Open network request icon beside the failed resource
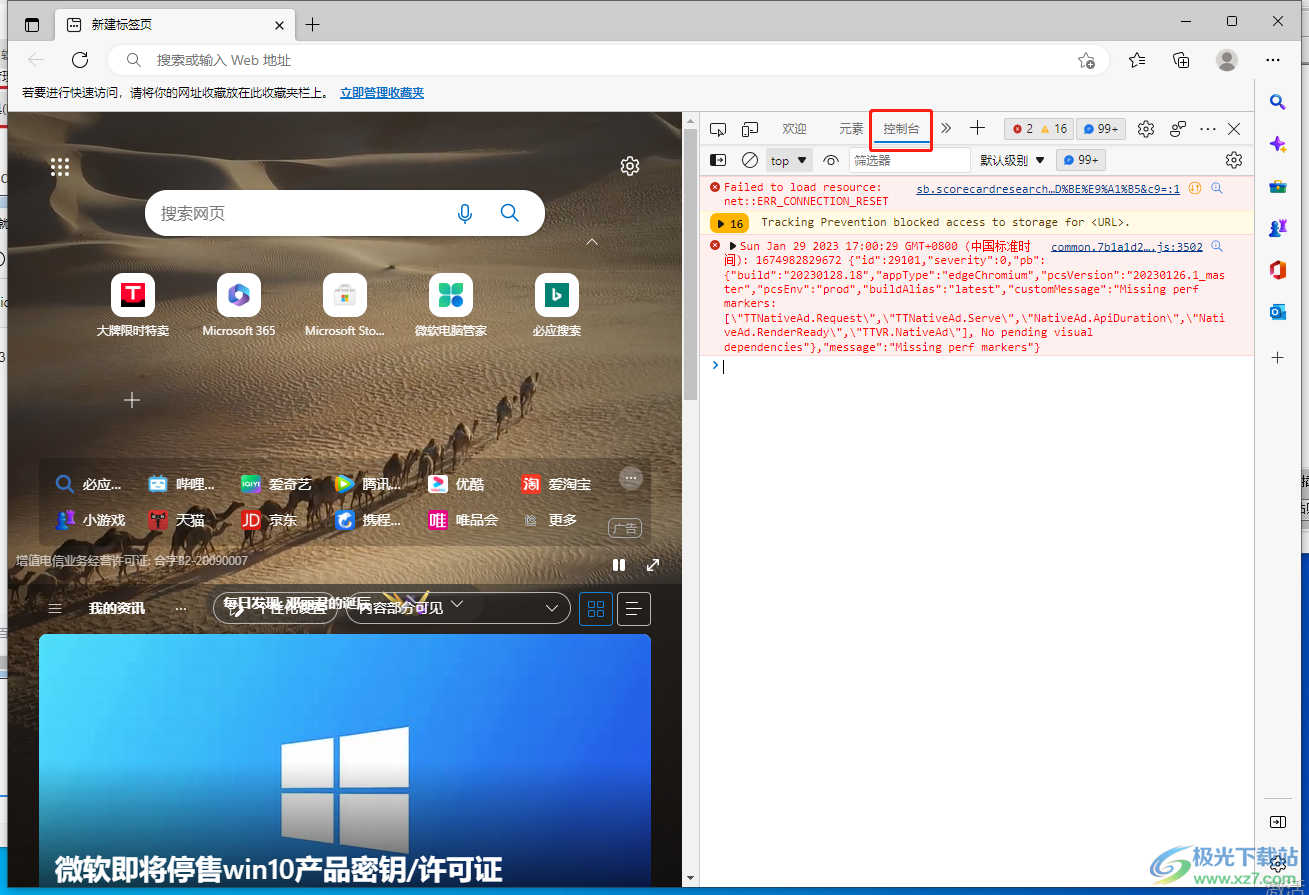 (x=1195, y=188)
